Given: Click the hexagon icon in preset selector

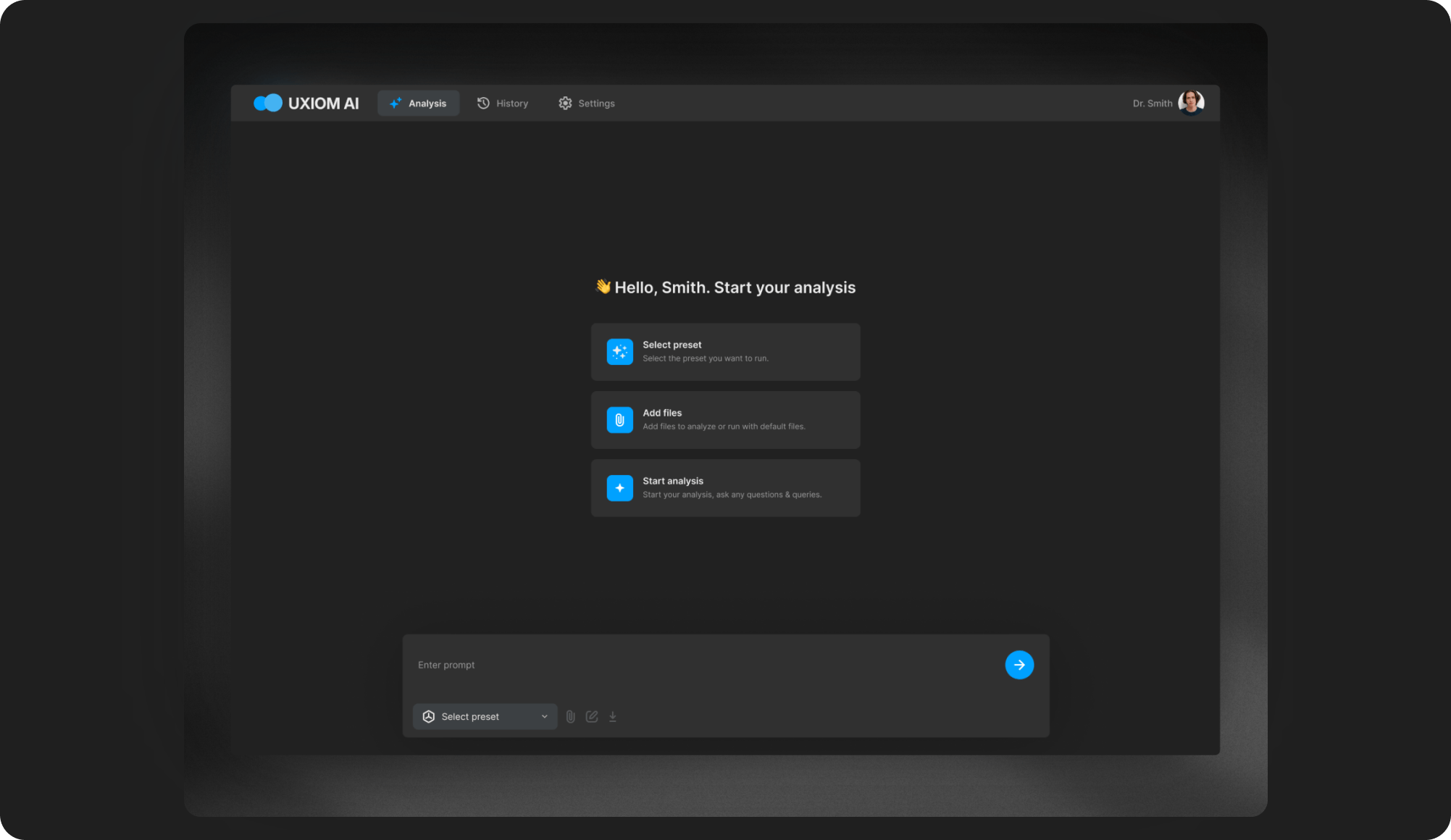Looking at the screenshot, I should (x=429, y=716).
